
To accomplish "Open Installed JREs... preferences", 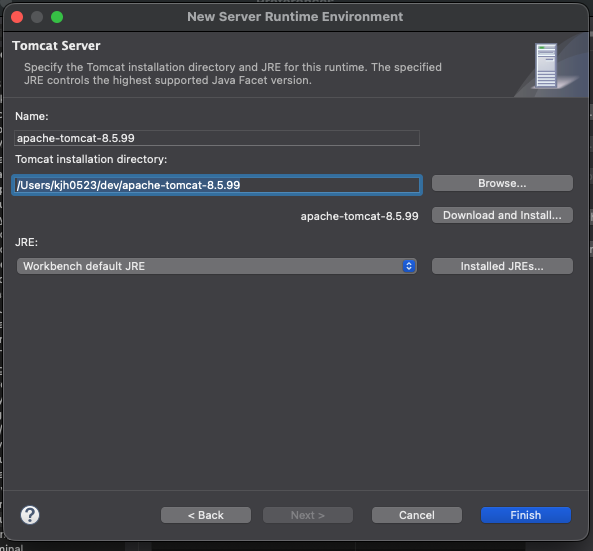I will (502, 266).
